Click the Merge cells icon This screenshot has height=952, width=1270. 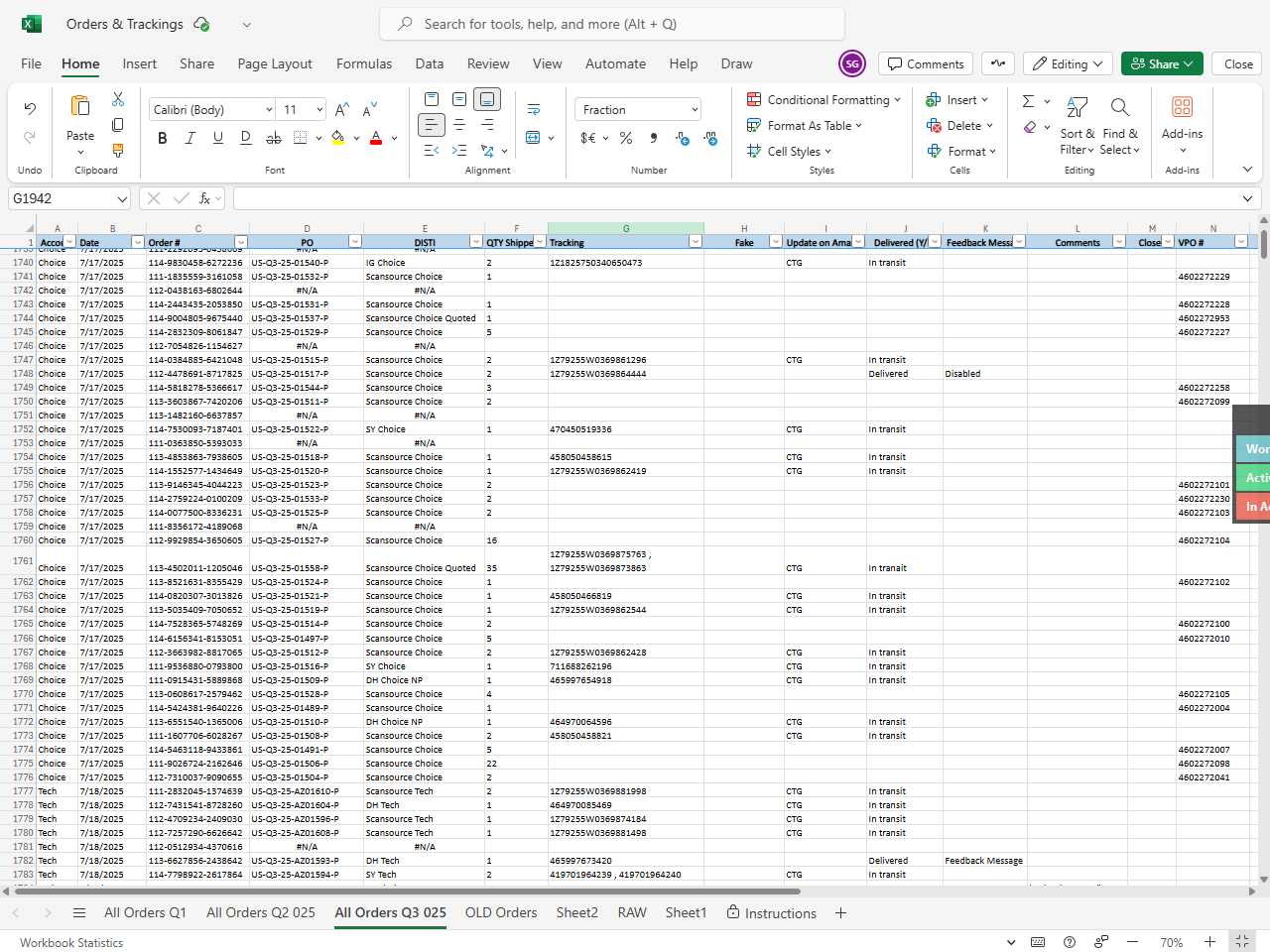[x=533, y=138]
